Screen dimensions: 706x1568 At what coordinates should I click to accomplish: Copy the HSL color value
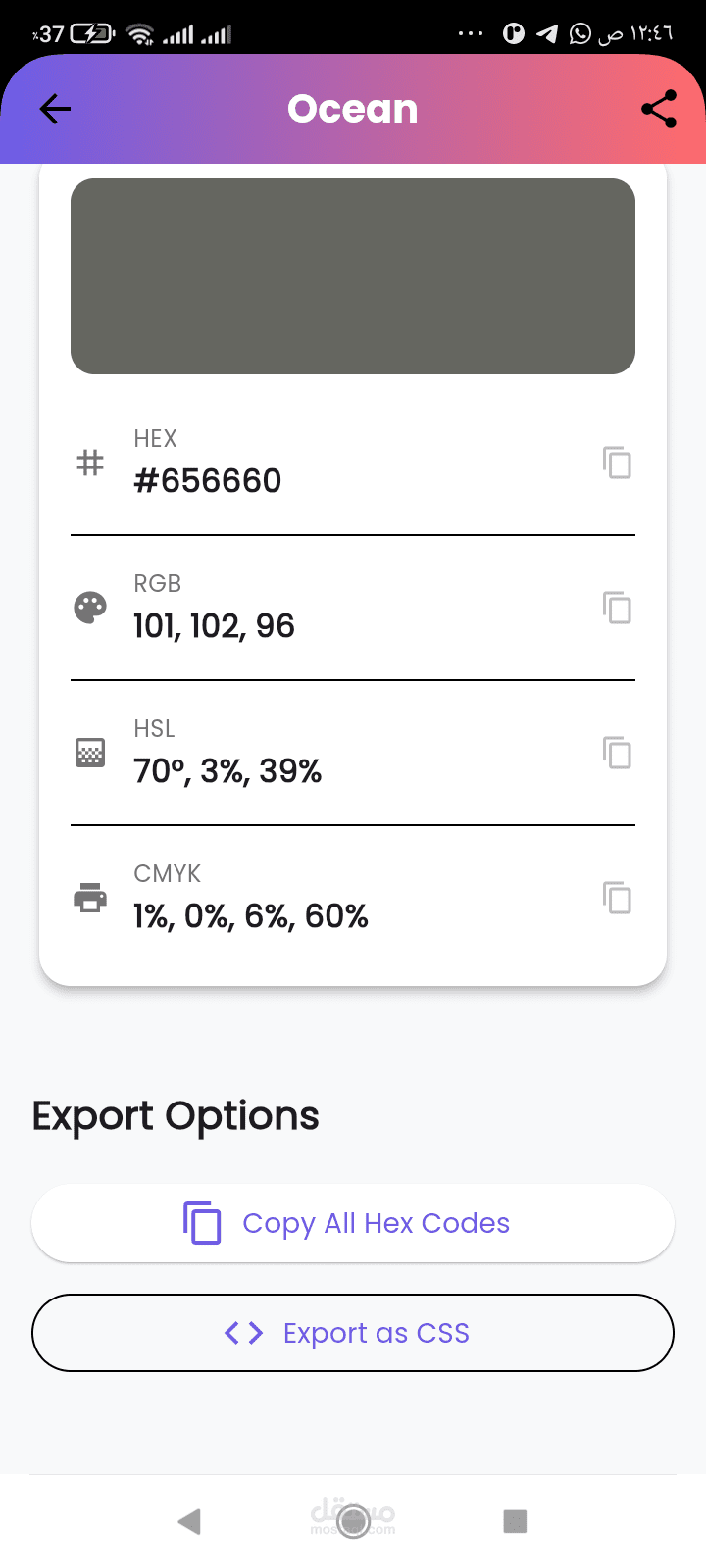pyautogui.click(x=617, y=753)
